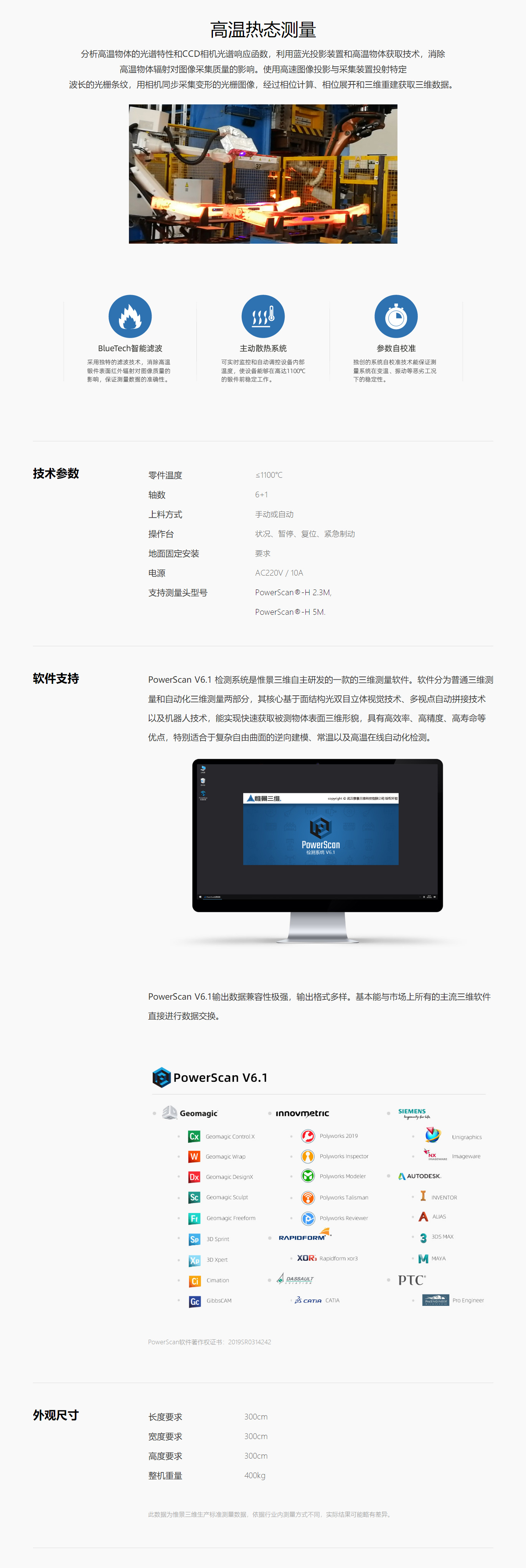
Task: Click the 3DS MAX icon
Action: [x=423, y=1238]
